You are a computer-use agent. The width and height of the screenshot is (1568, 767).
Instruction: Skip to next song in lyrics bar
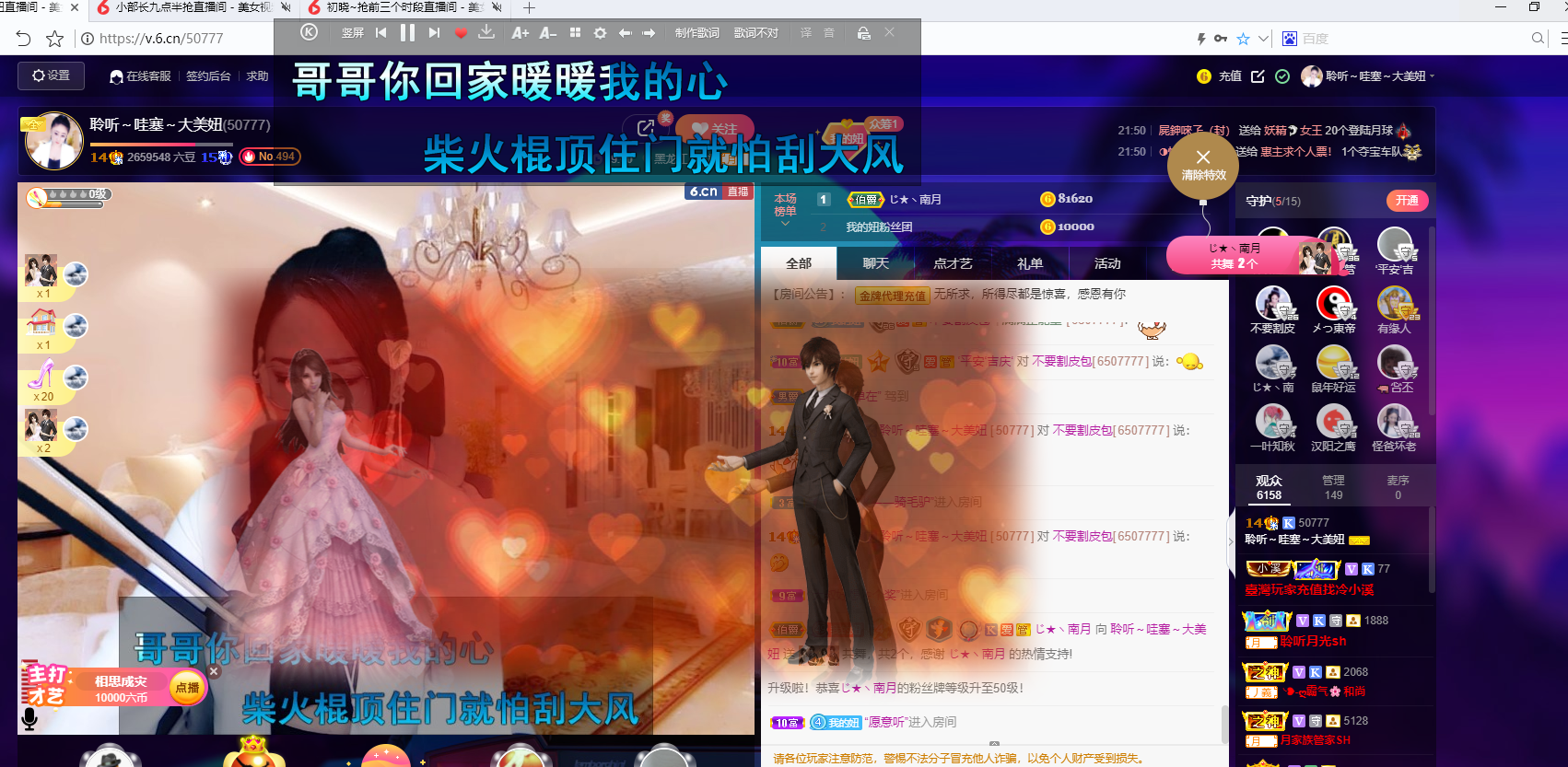(x=434, y=32)
